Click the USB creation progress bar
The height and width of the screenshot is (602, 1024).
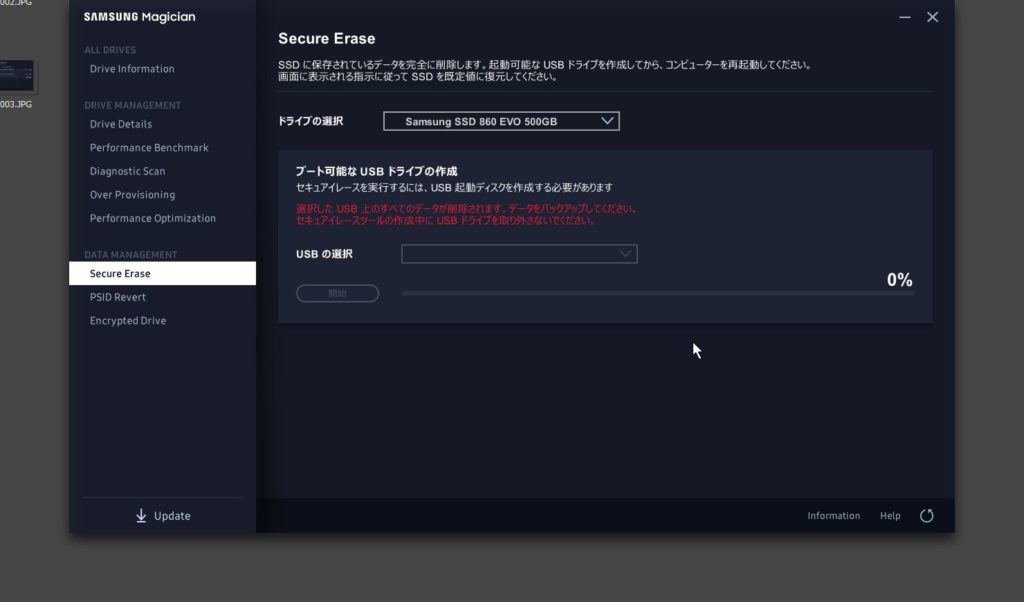657,294
